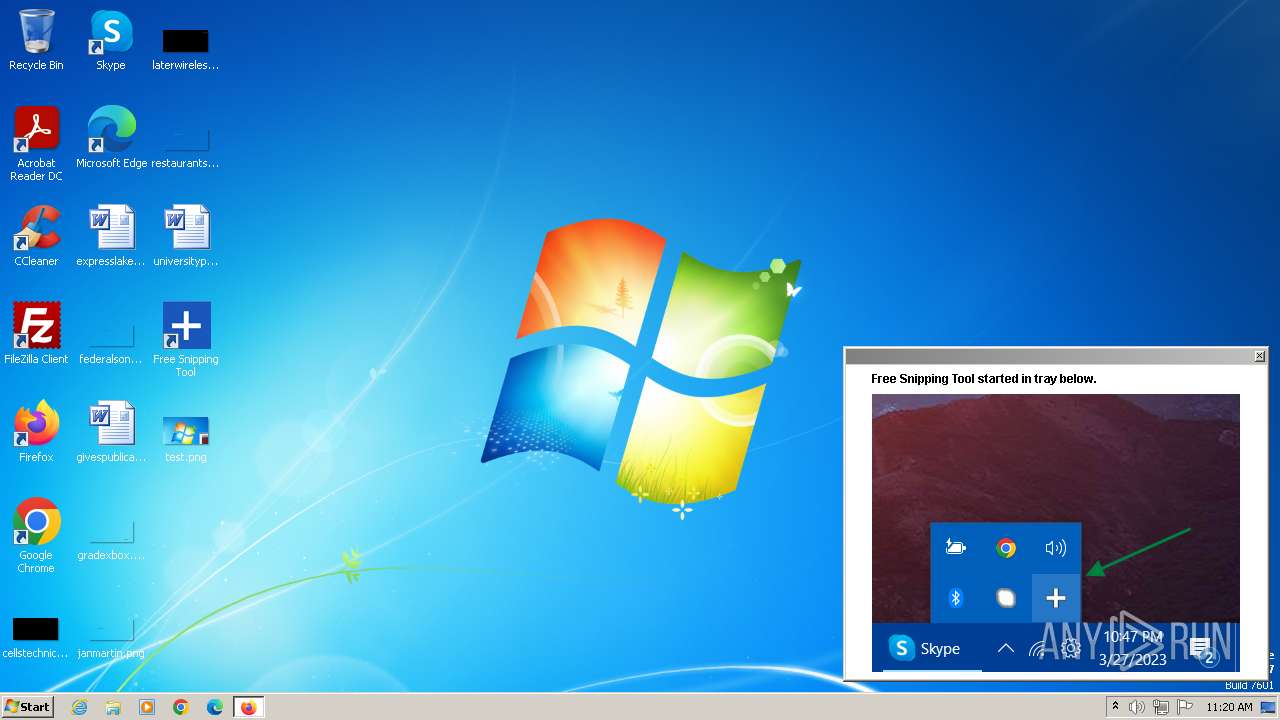Select the expresslake... Word document
The image size is (1280, 720).
(111, 236)
